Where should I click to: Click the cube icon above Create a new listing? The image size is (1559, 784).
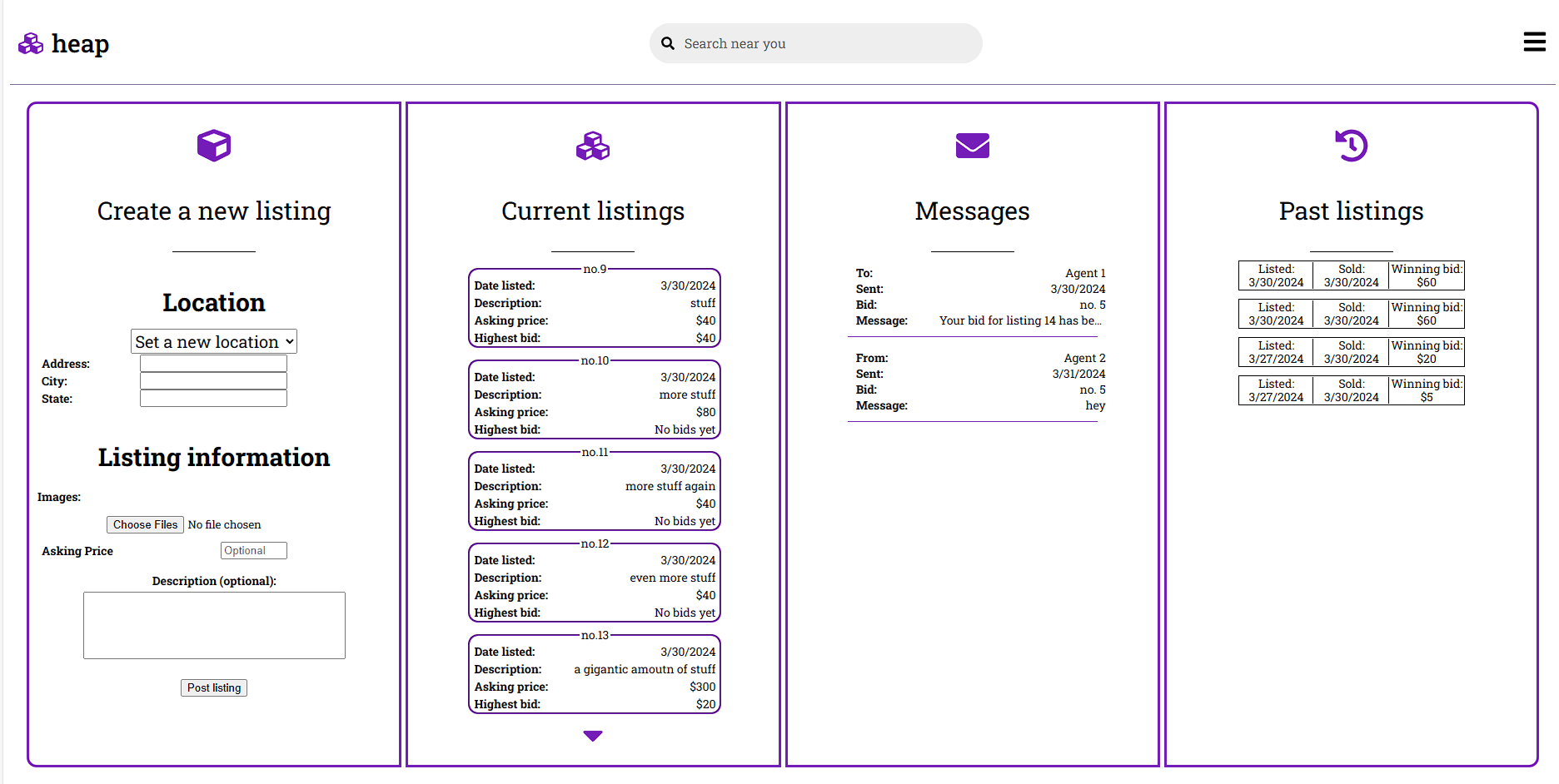(x=214, y=146)
